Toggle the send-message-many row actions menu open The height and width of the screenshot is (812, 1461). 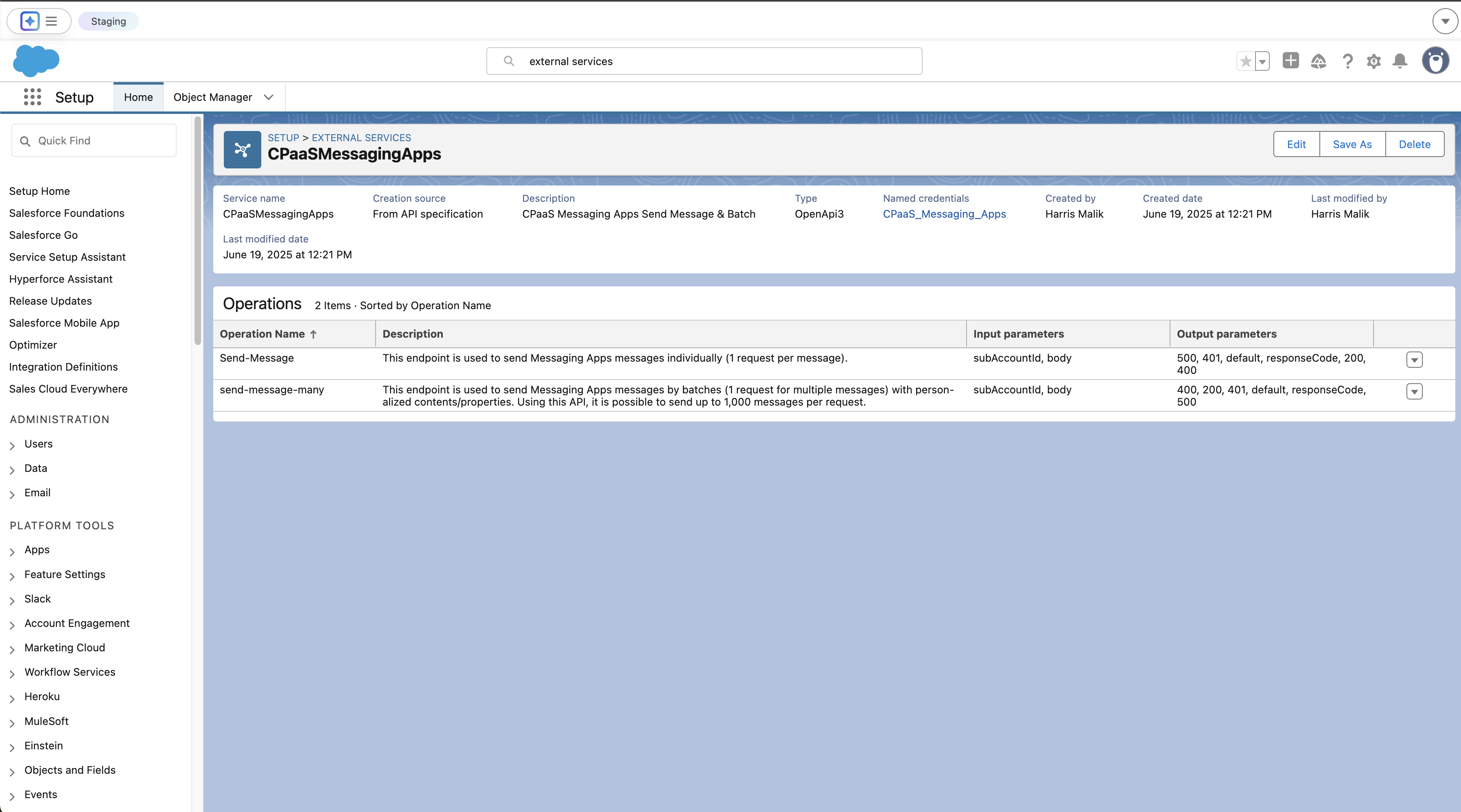click(x=1415, y=391)
